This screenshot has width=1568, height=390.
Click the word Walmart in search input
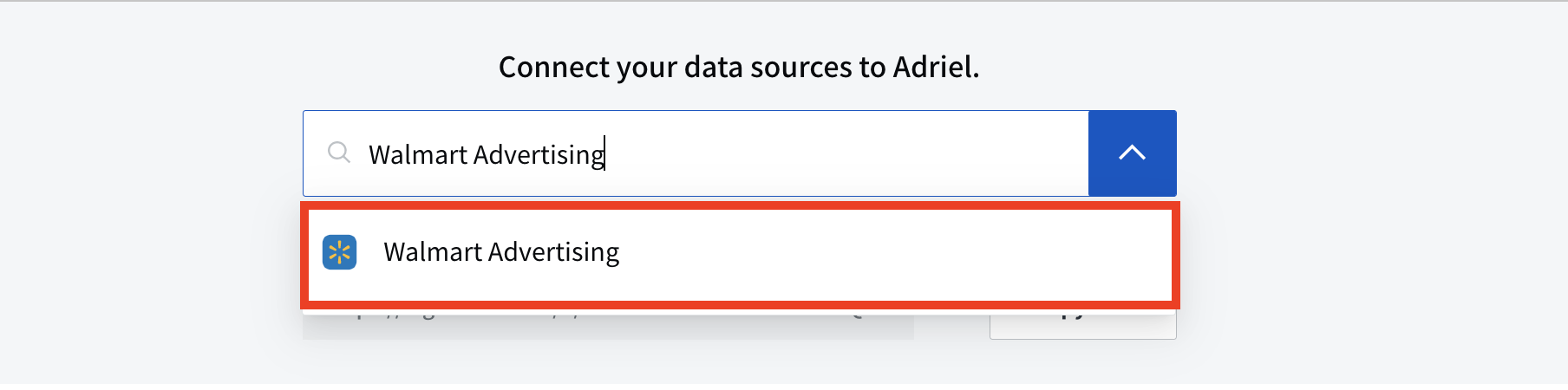tap(418, 154)
